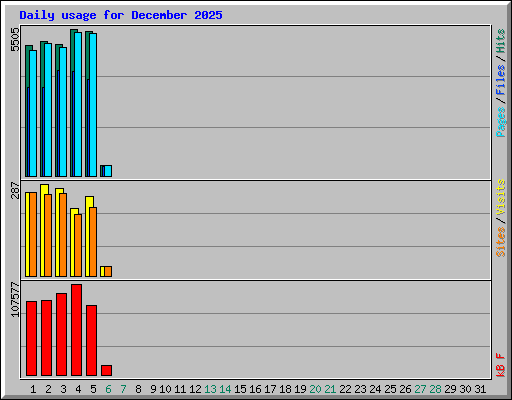512x400 pixels.
Task: Select the cyan pages bar for day 2
Action: point(48,110)
